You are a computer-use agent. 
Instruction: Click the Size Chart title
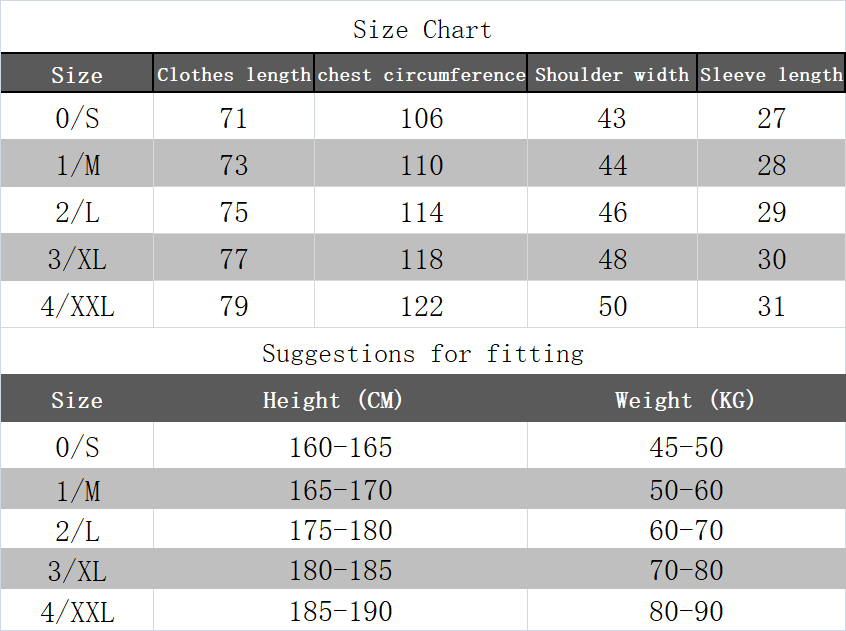pyautogui.click(x=422, y=30)
